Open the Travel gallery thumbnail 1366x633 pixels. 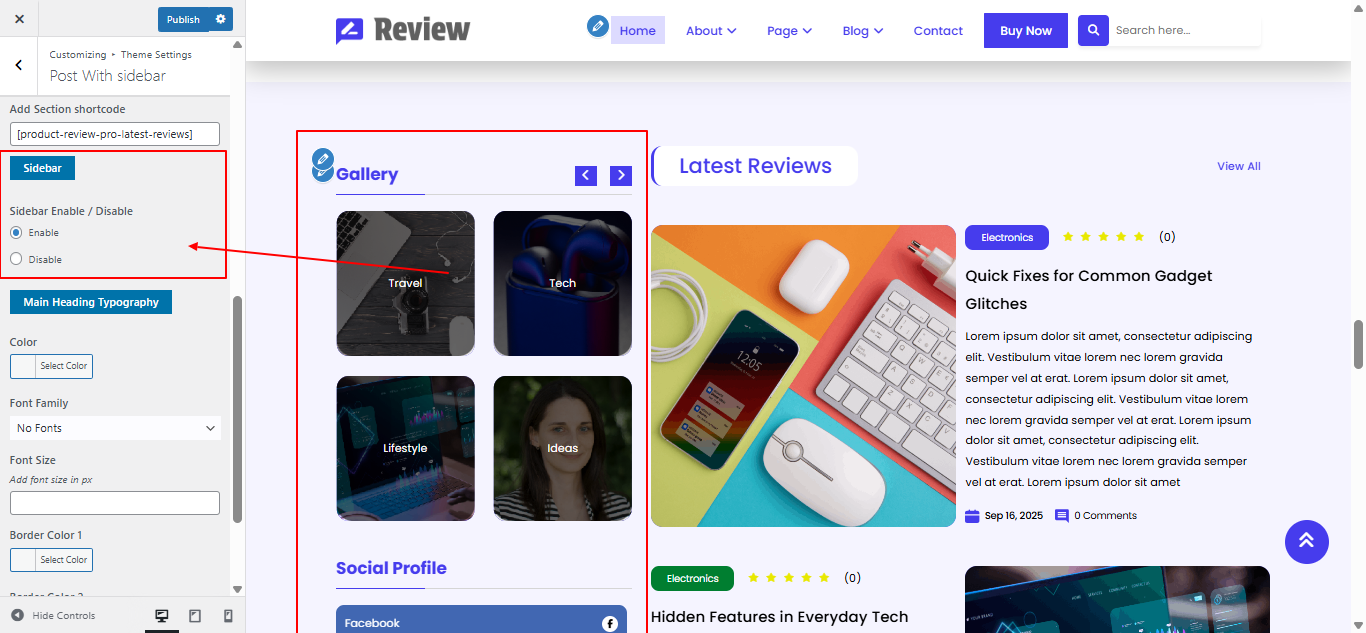[x=405, y=283]
